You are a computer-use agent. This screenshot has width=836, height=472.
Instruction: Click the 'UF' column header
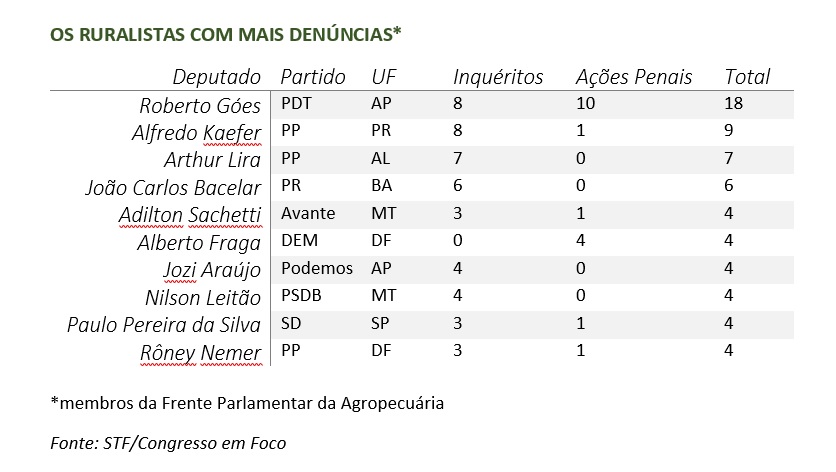click(384, 77)
